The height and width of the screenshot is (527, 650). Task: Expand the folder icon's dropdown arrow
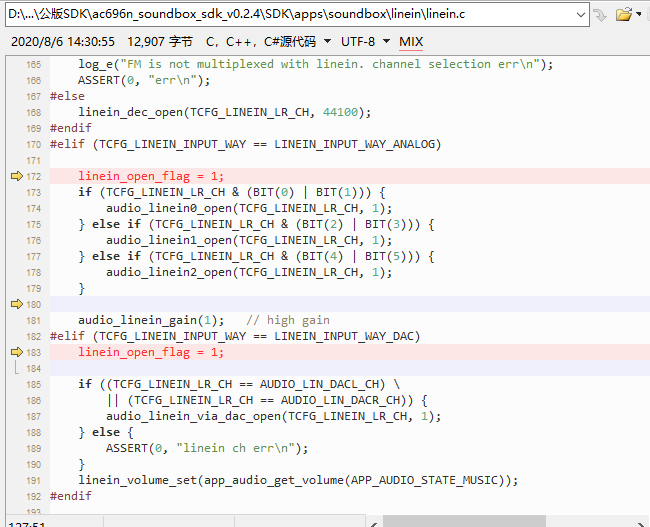click(x=639, y=15)
